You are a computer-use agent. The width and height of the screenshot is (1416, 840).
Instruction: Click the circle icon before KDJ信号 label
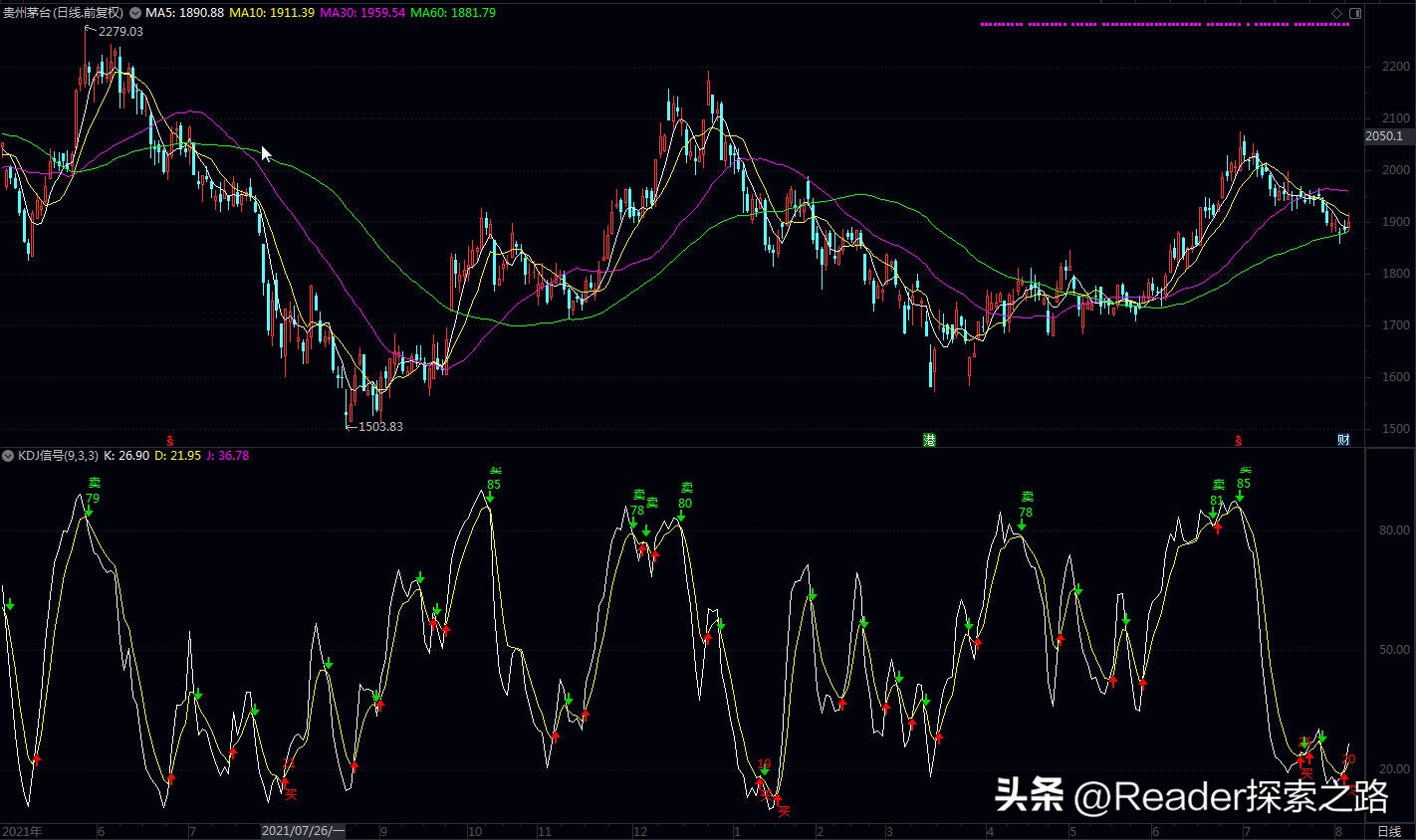point(8,455)
